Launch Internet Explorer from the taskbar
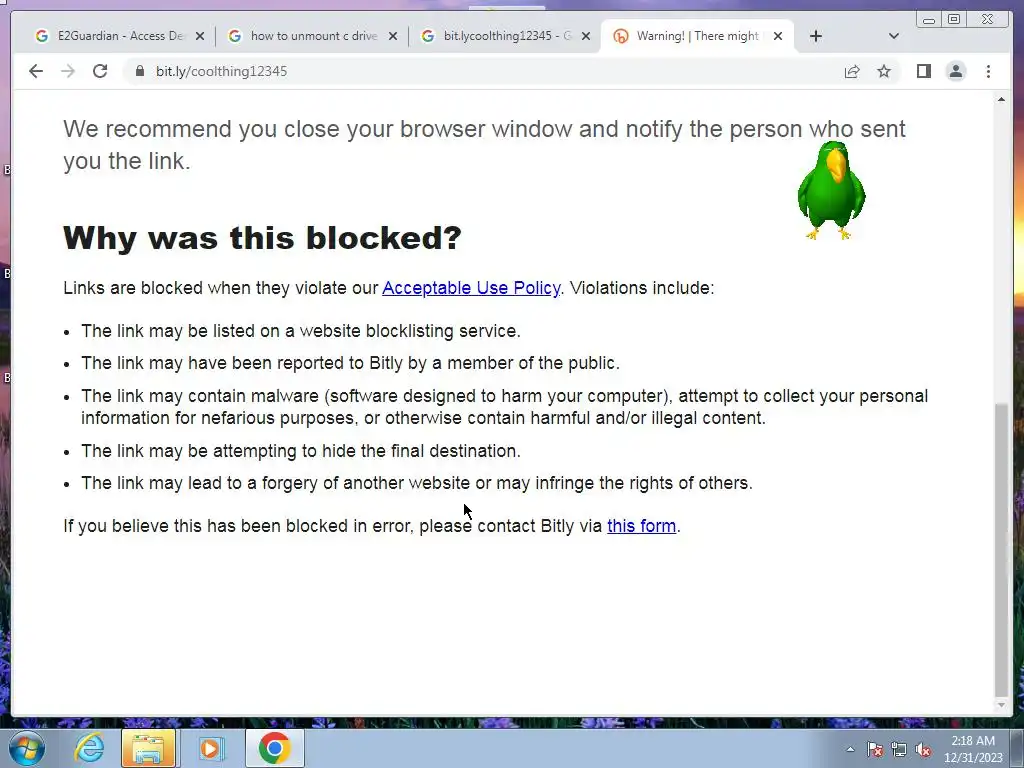 pos(89,748)
